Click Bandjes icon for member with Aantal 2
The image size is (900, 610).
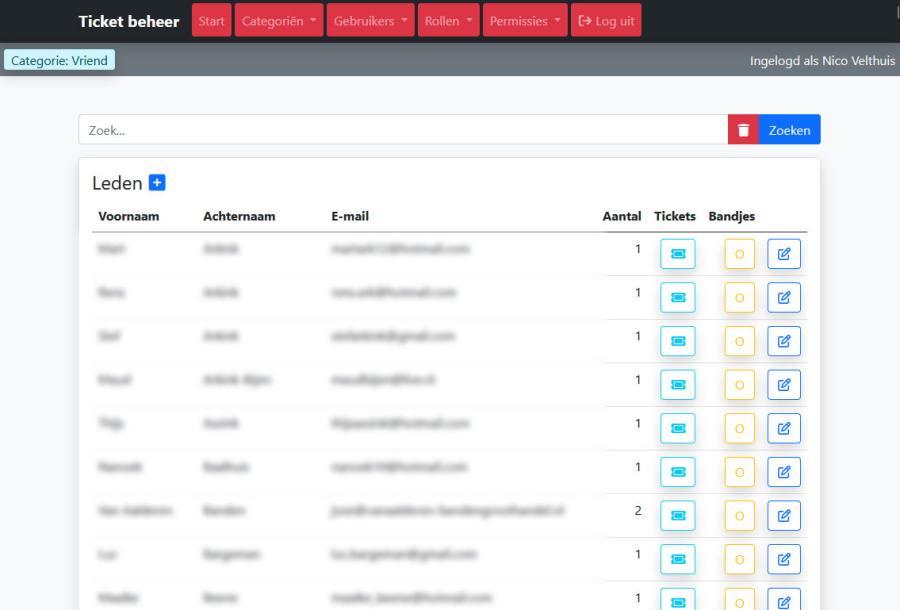pos(739,516)
